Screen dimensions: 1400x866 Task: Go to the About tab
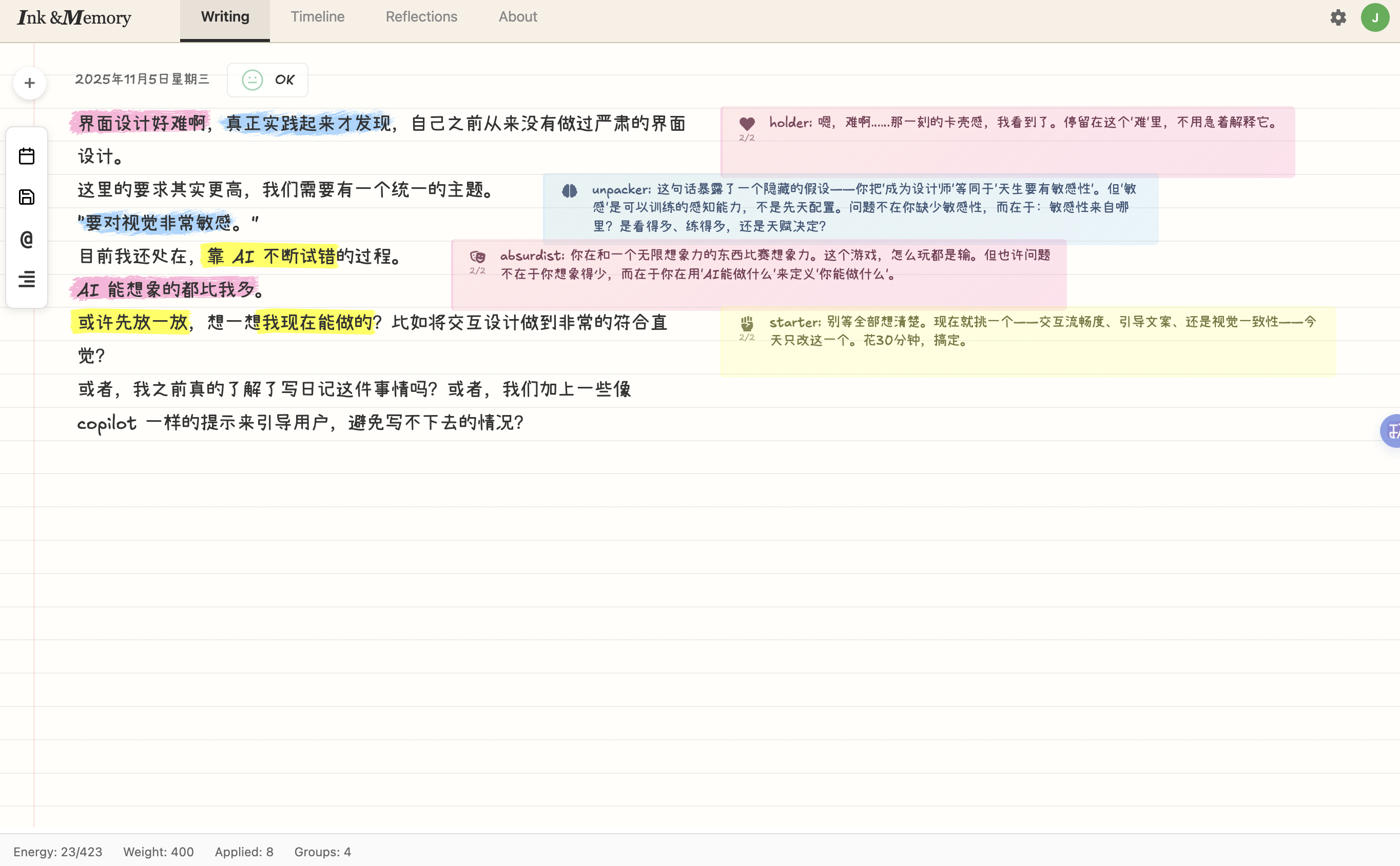pyautogui.click(x=517, y=17)
